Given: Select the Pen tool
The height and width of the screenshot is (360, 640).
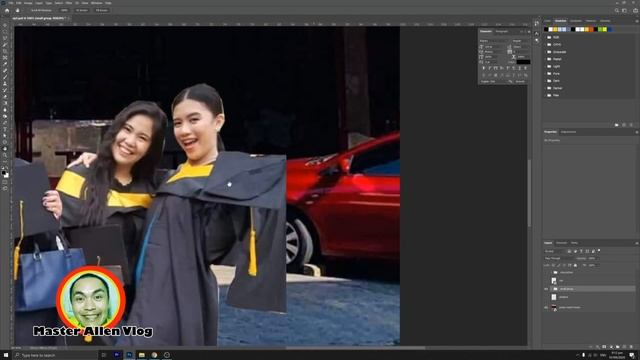Looking at the screenshot, I should 5,122.
